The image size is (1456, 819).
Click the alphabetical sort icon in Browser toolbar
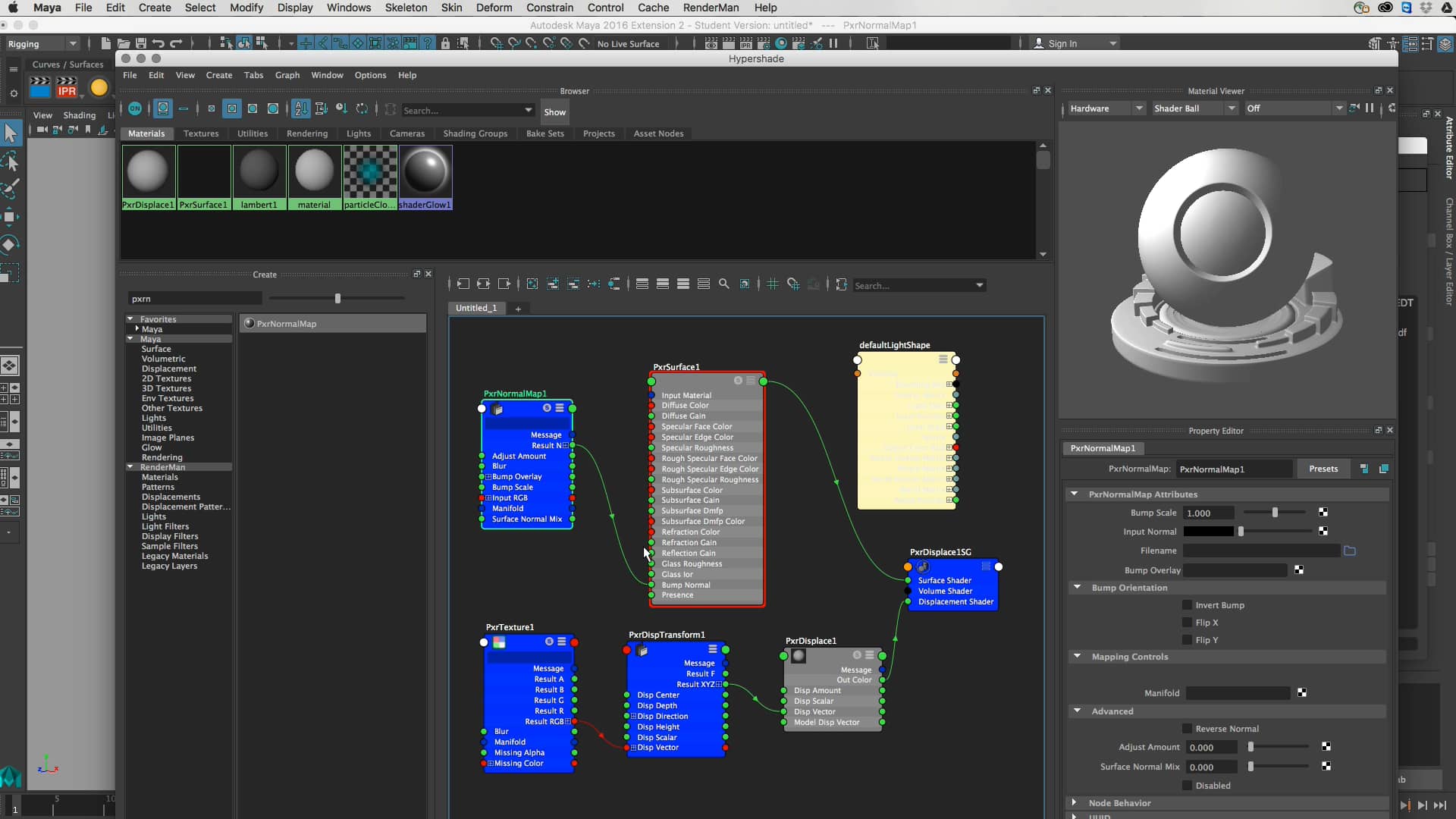300,108
